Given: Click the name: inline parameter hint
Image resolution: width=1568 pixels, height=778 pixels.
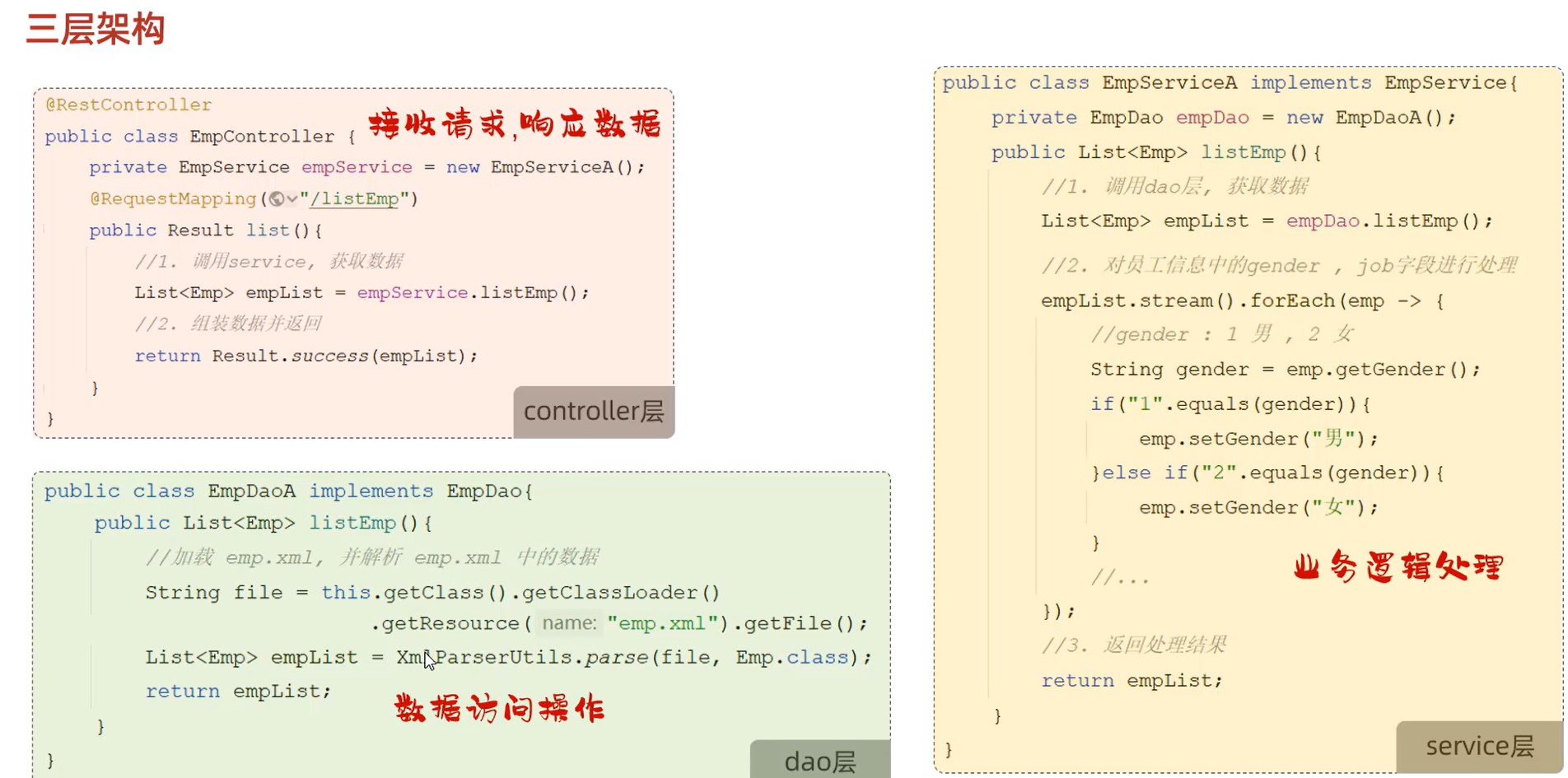Looking at the screenshot, I should click(x=568, y=623).
